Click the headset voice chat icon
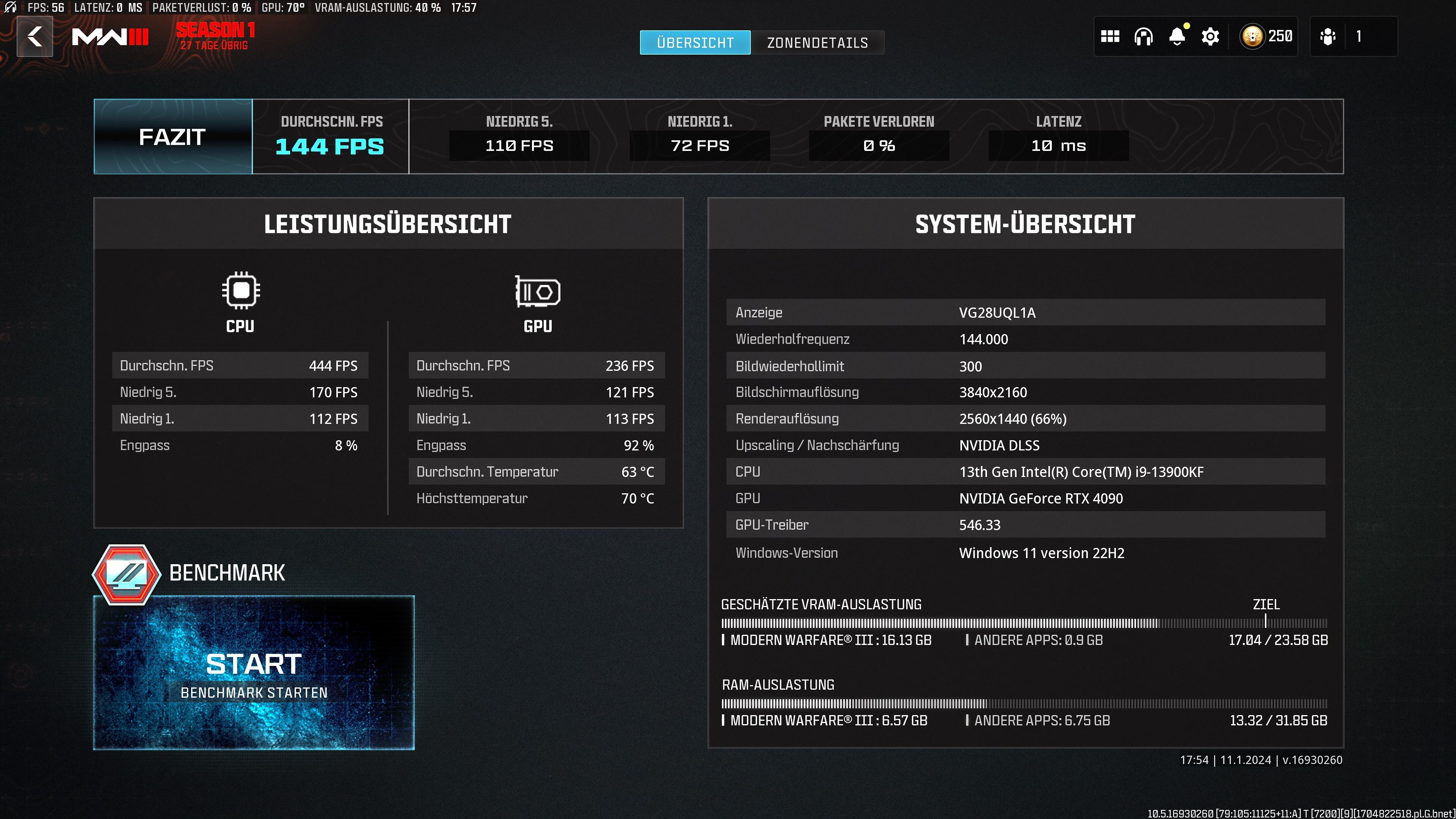 click(1143, 37)
